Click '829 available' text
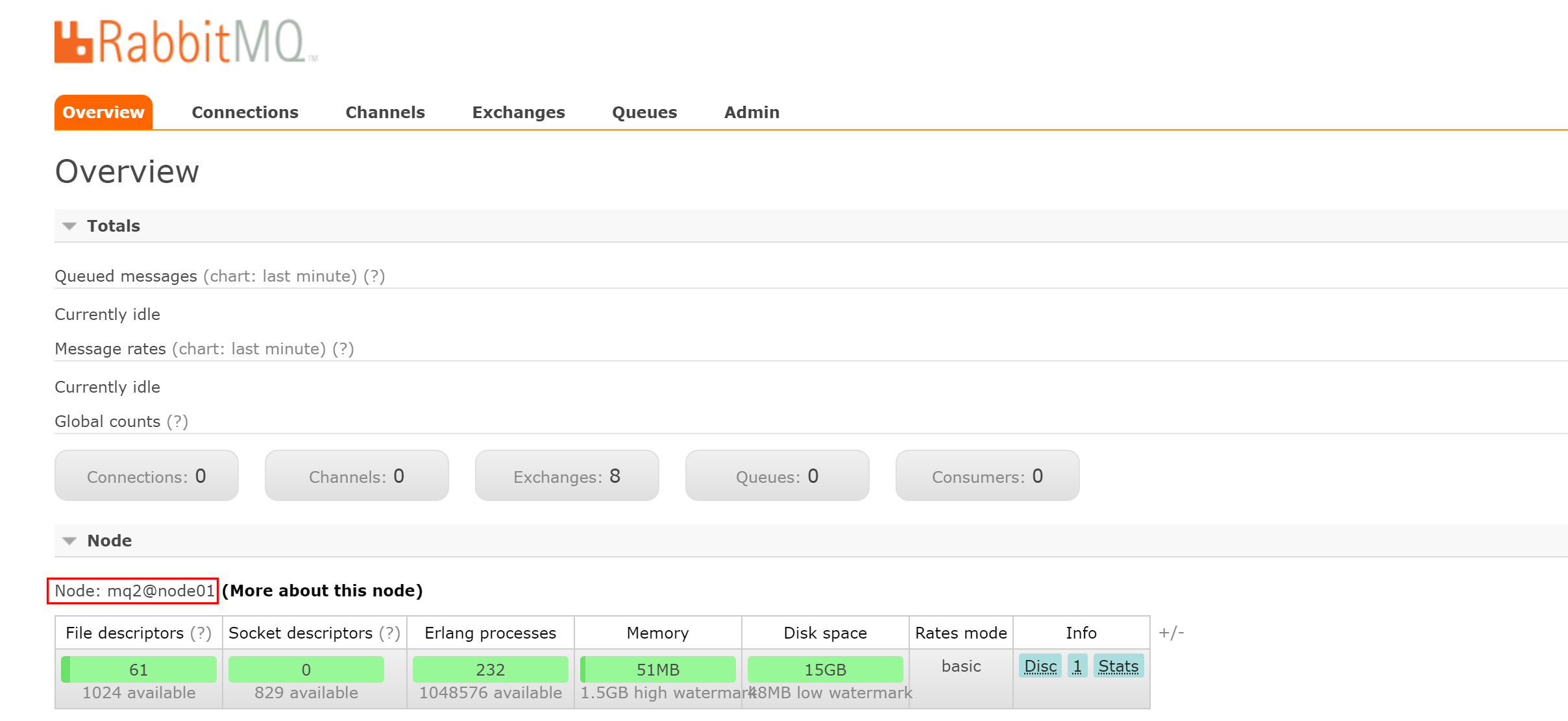Image resolution: width=1568 pixels, height=721 pixels. 306,693
